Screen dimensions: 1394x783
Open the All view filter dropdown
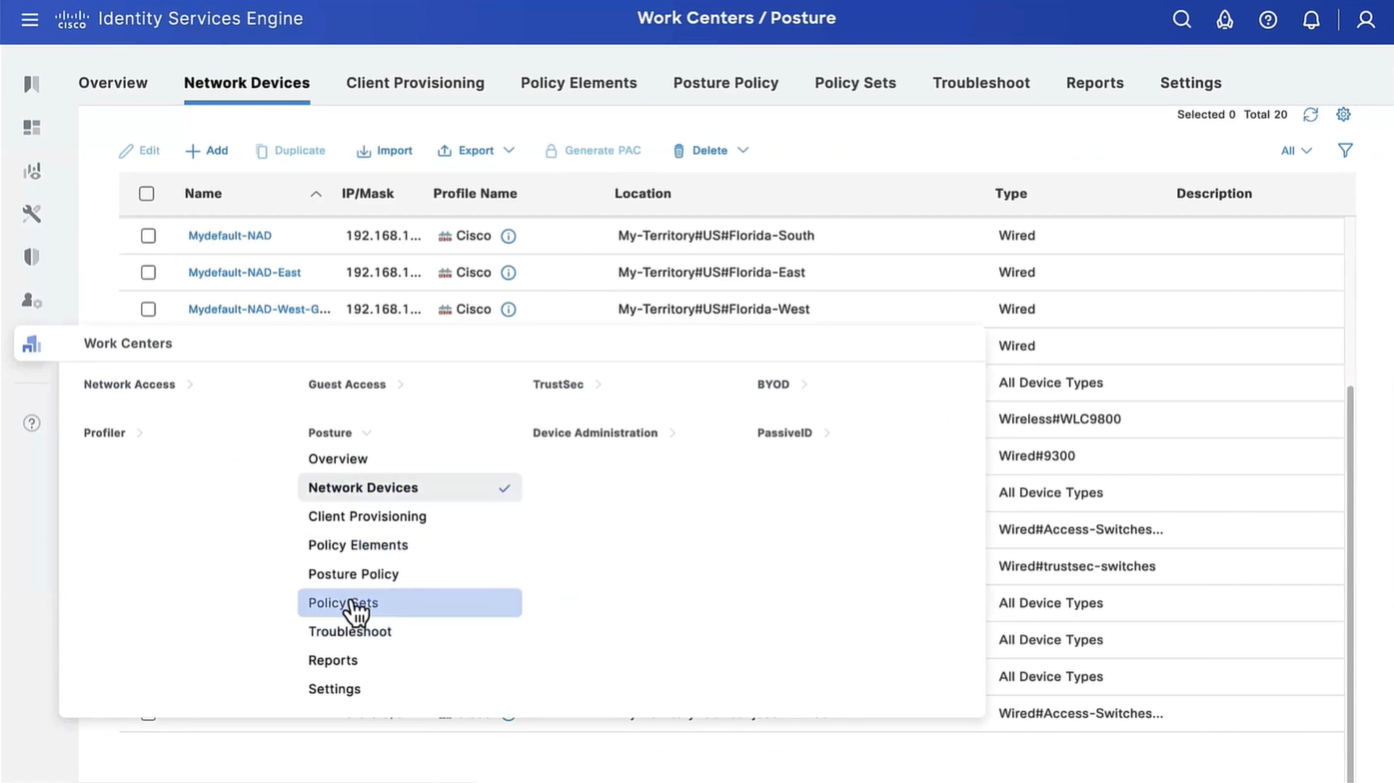(1296, 151)
